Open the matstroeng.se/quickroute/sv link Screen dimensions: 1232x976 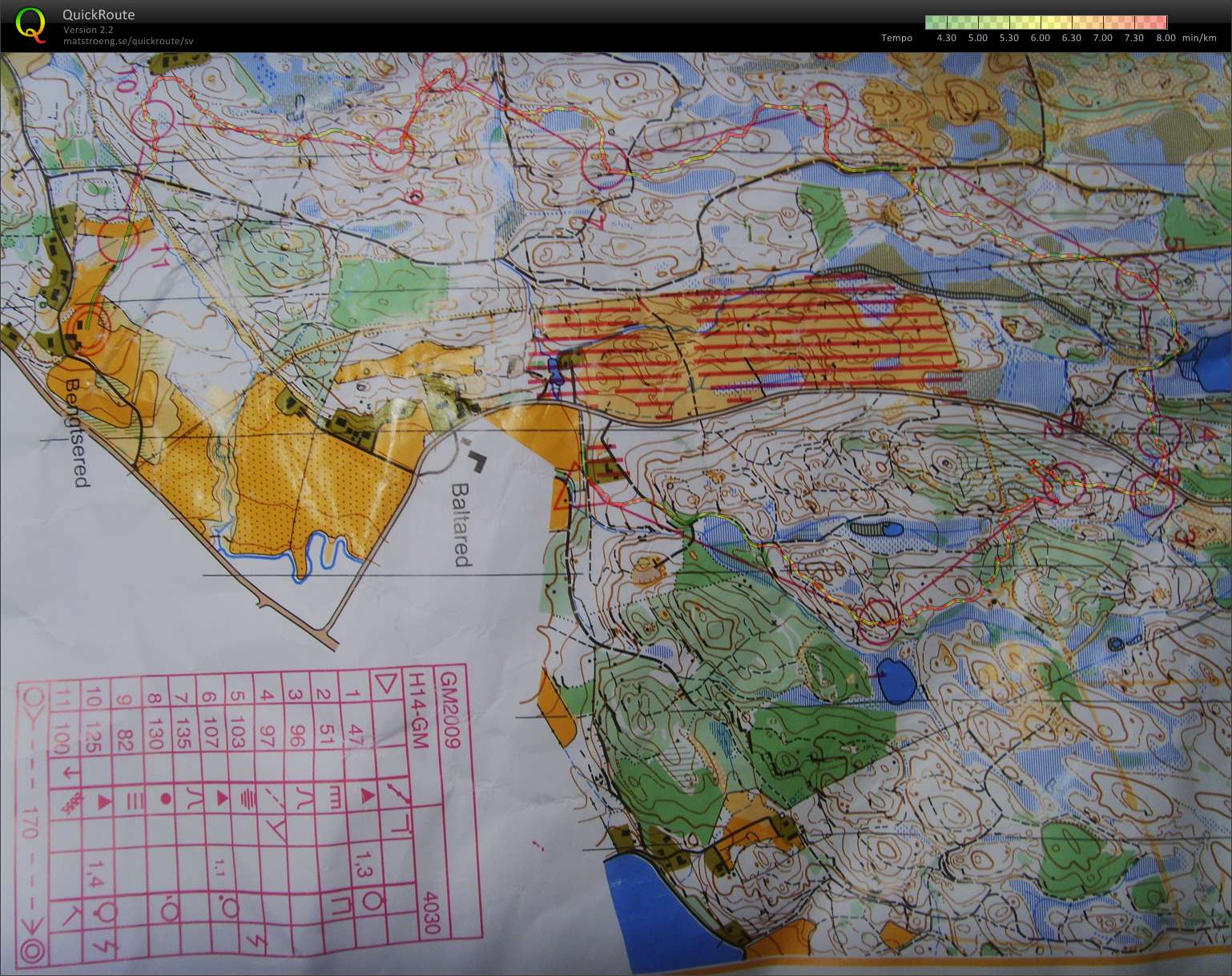(x=128, y=41)
